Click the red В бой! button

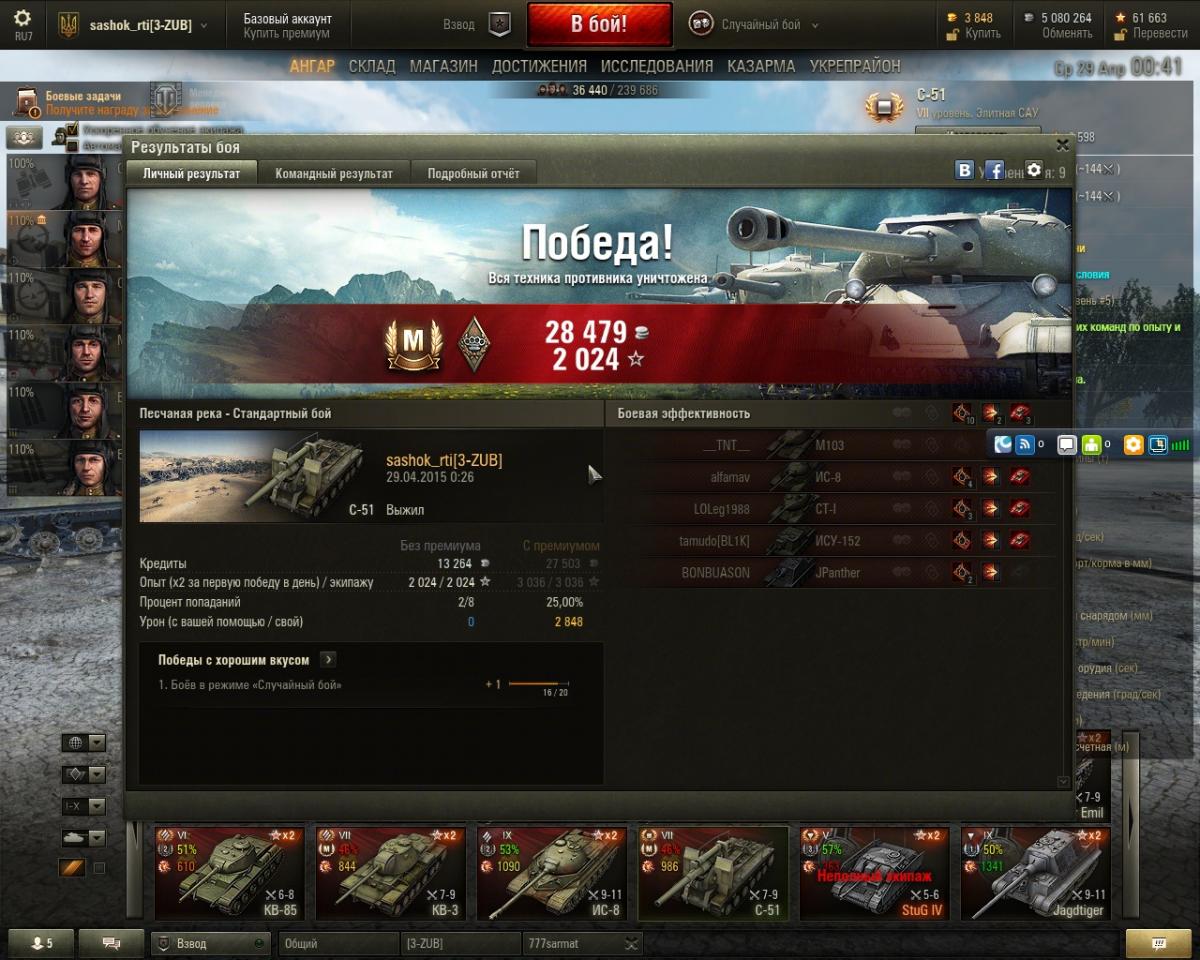tap(599, 25)
